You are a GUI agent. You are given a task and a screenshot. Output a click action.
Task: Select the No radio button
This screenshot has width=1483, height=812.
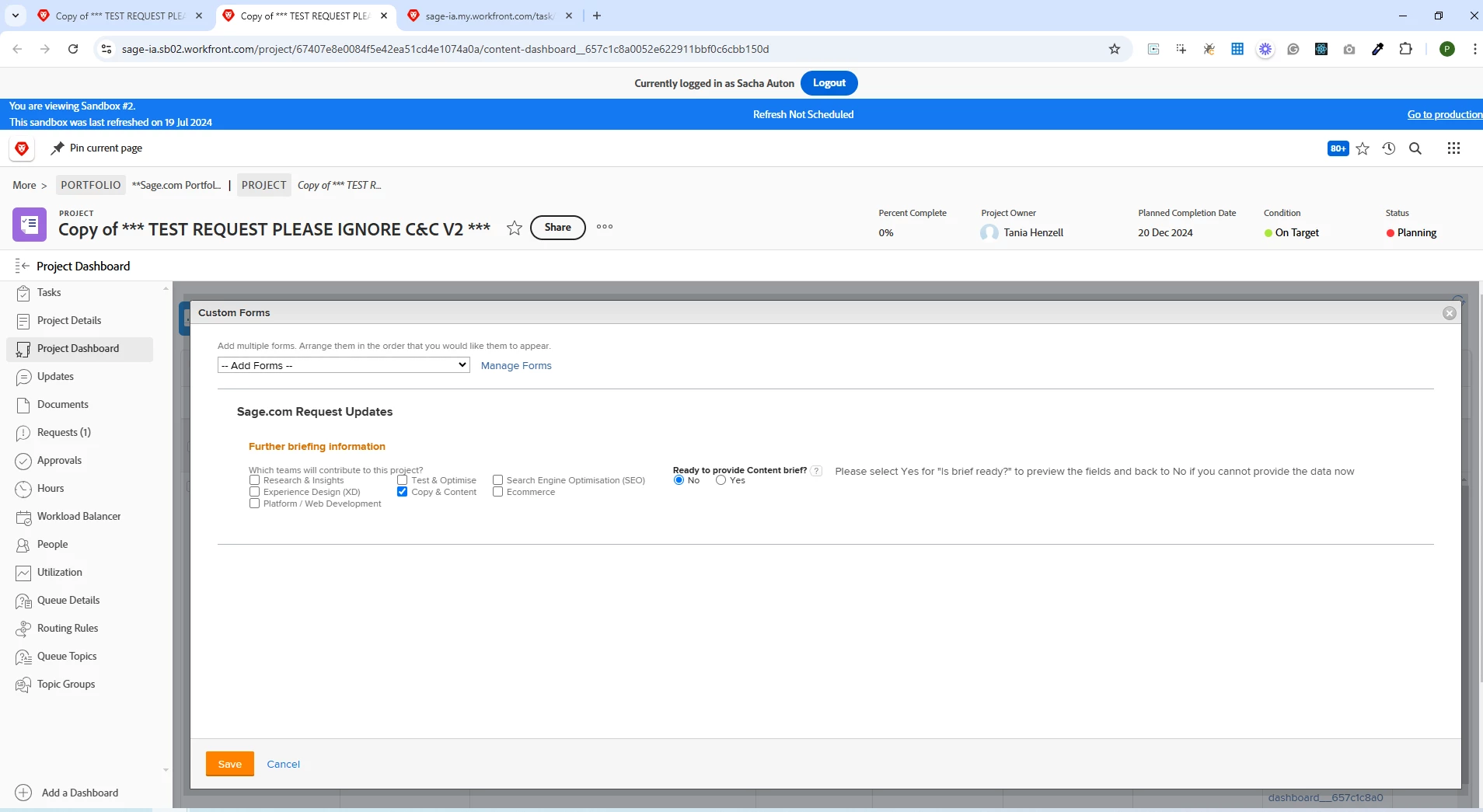pos(679,480)
